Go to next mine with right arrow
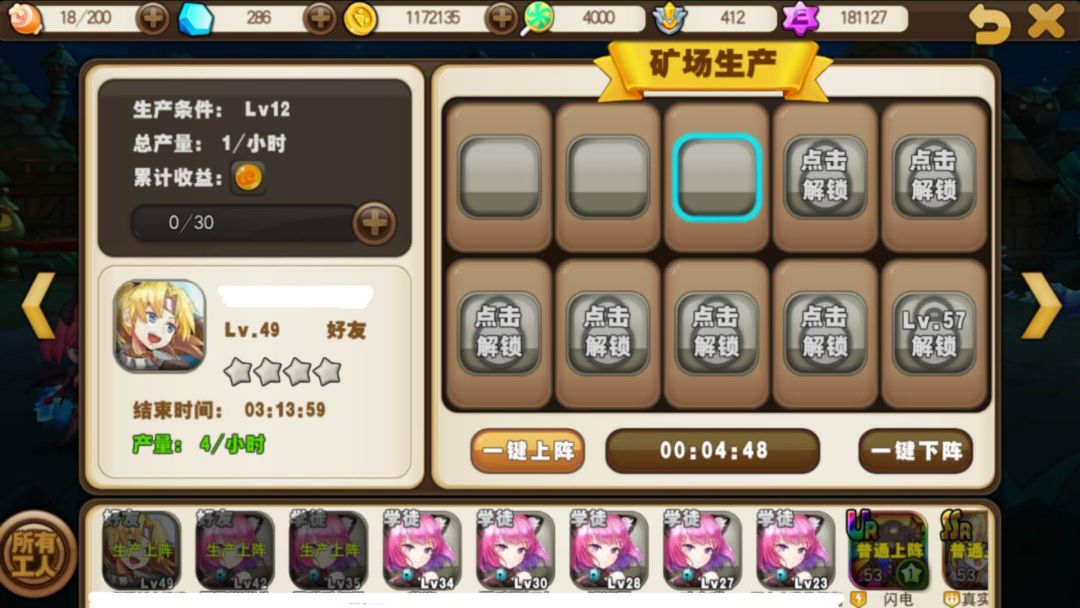The height and width of the screenshot is (608, 1080). [x=1041, y=306]
